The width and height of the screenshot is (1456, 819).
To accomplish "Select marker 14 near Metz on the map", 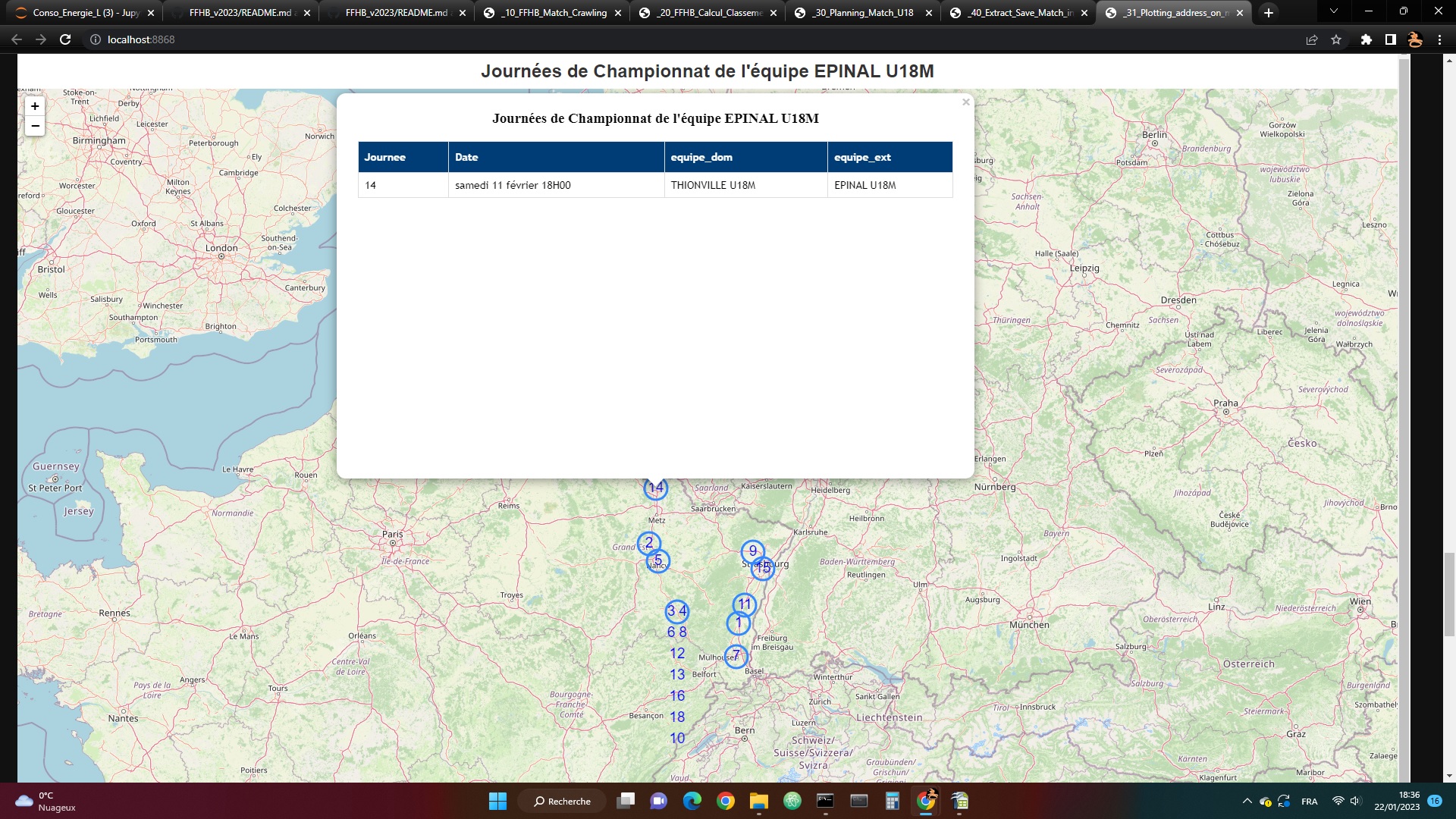I will point(655,488).
